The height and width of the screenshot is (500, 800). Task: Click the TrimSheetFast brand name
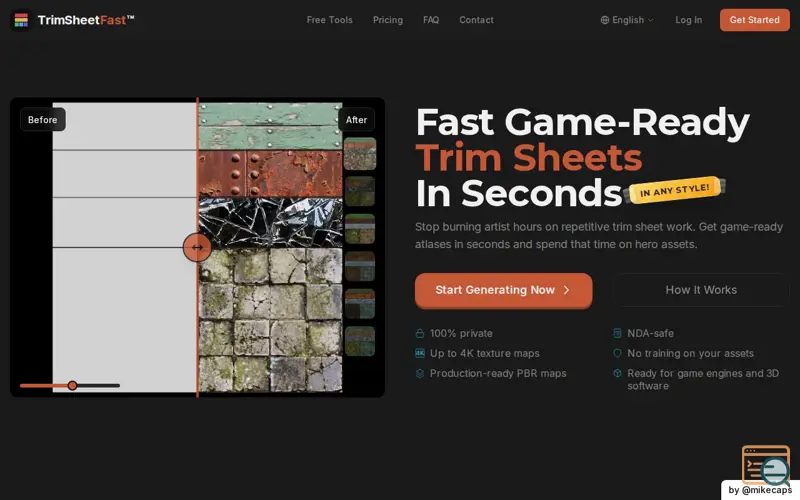(86, 20)
